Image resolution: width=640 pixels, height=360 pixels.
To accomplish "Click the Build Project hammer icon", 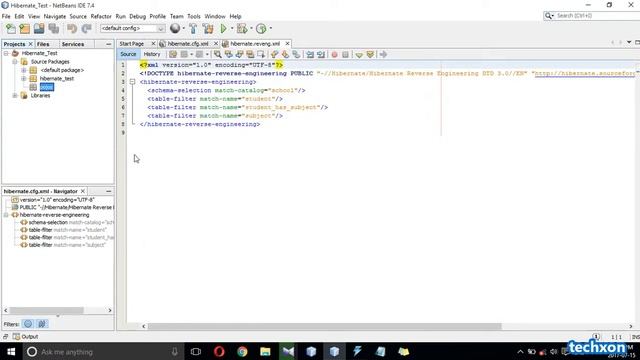I will [x=193, y=29].
